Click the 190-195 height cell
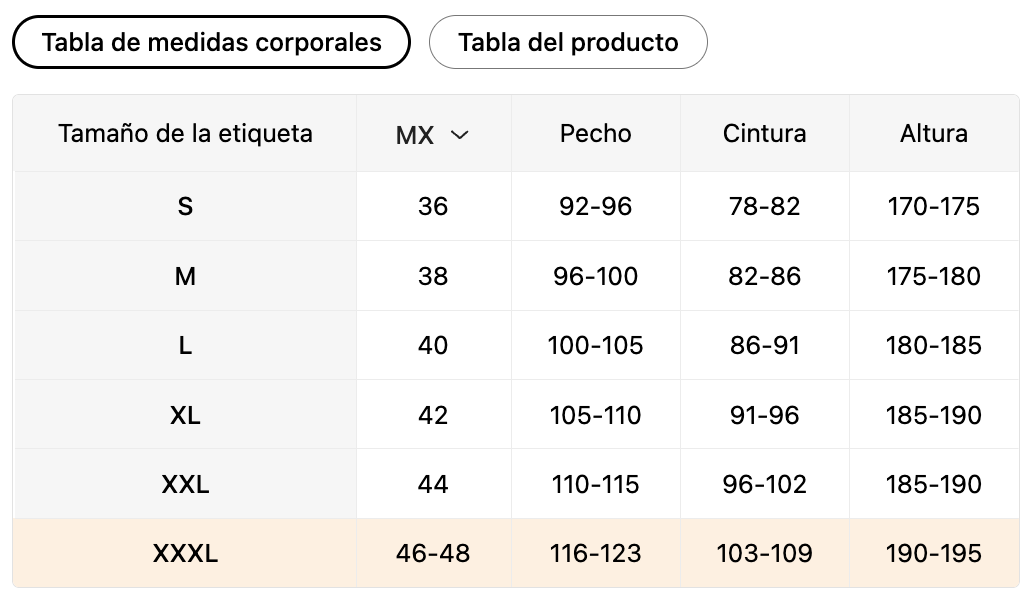This screenshot has width=1030, height=596. 934,553
